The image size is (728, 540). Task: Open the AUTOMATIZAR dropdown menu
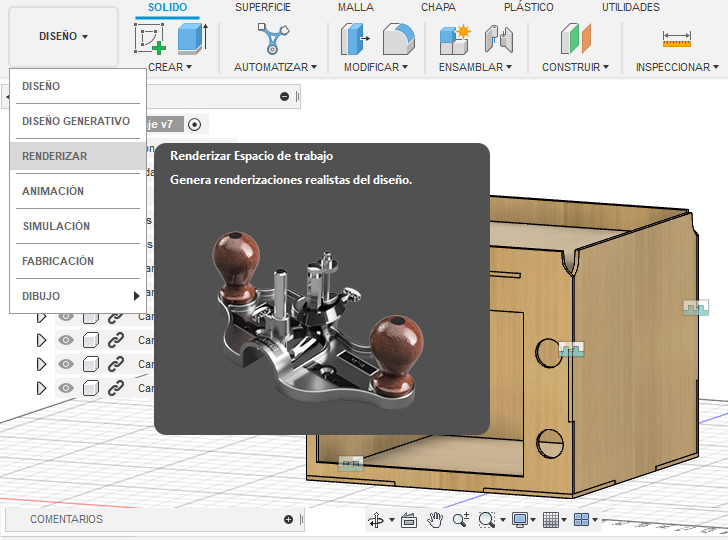point(275,67)
